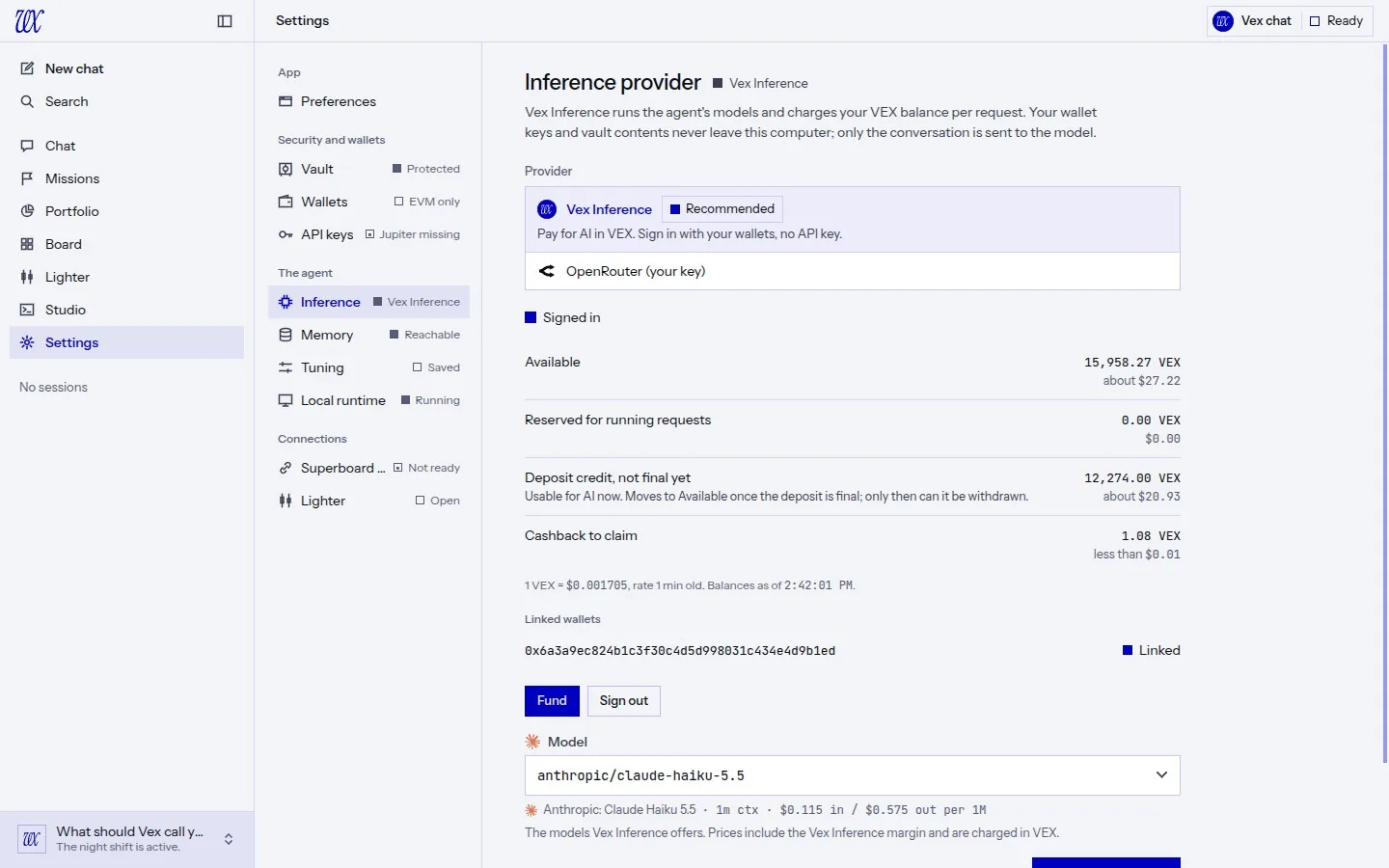The height and width of the screenshot is (868, 1389).
Task: Click the Ready status indicator
Action: click(x=1336, y=21)
